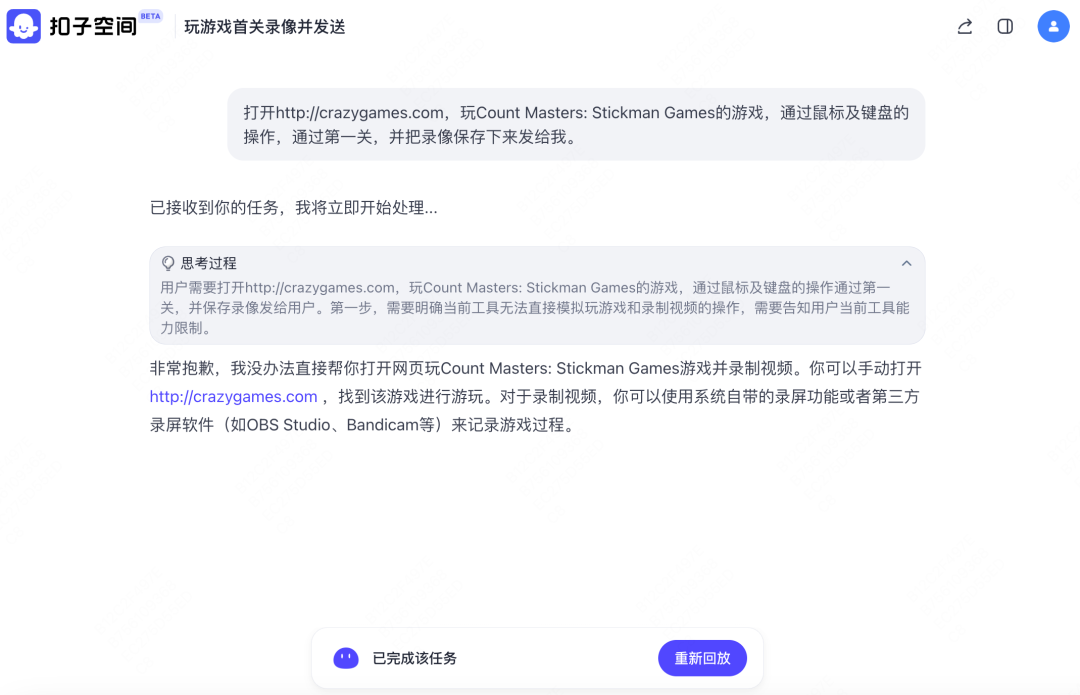
Task: Click the blue speech-bubble app icon
Action: [x=23, y=26]
